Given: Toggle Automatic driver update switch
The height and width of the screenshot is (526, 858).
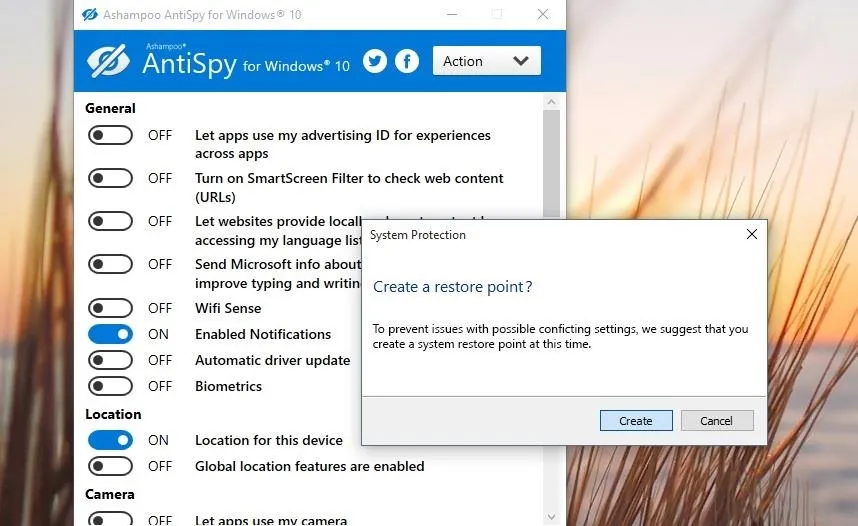Looking at the screenshot, I should coord(110,360).
